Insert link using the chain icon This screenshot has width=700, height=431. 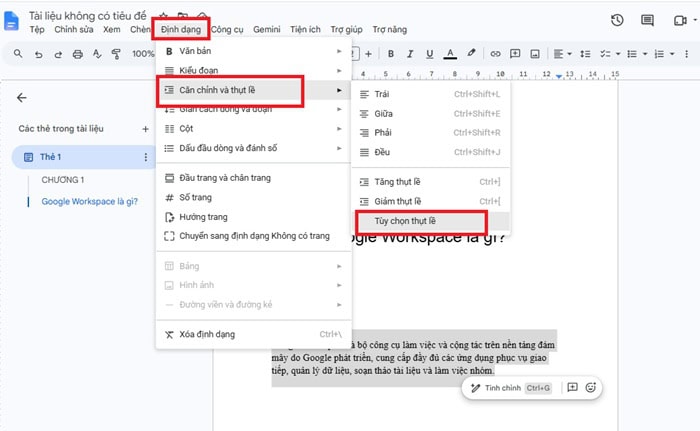point(495,54)
